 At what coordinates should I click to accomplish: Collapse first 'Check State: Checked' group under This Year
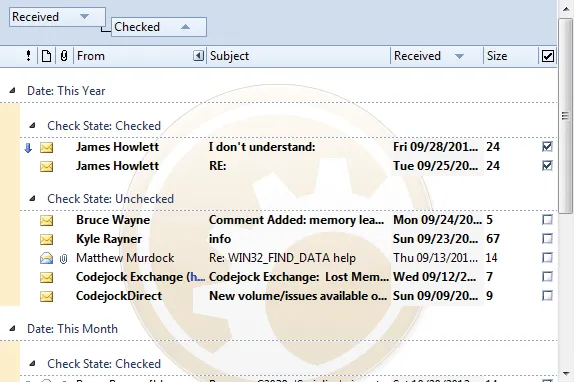[x=33, y=126]
